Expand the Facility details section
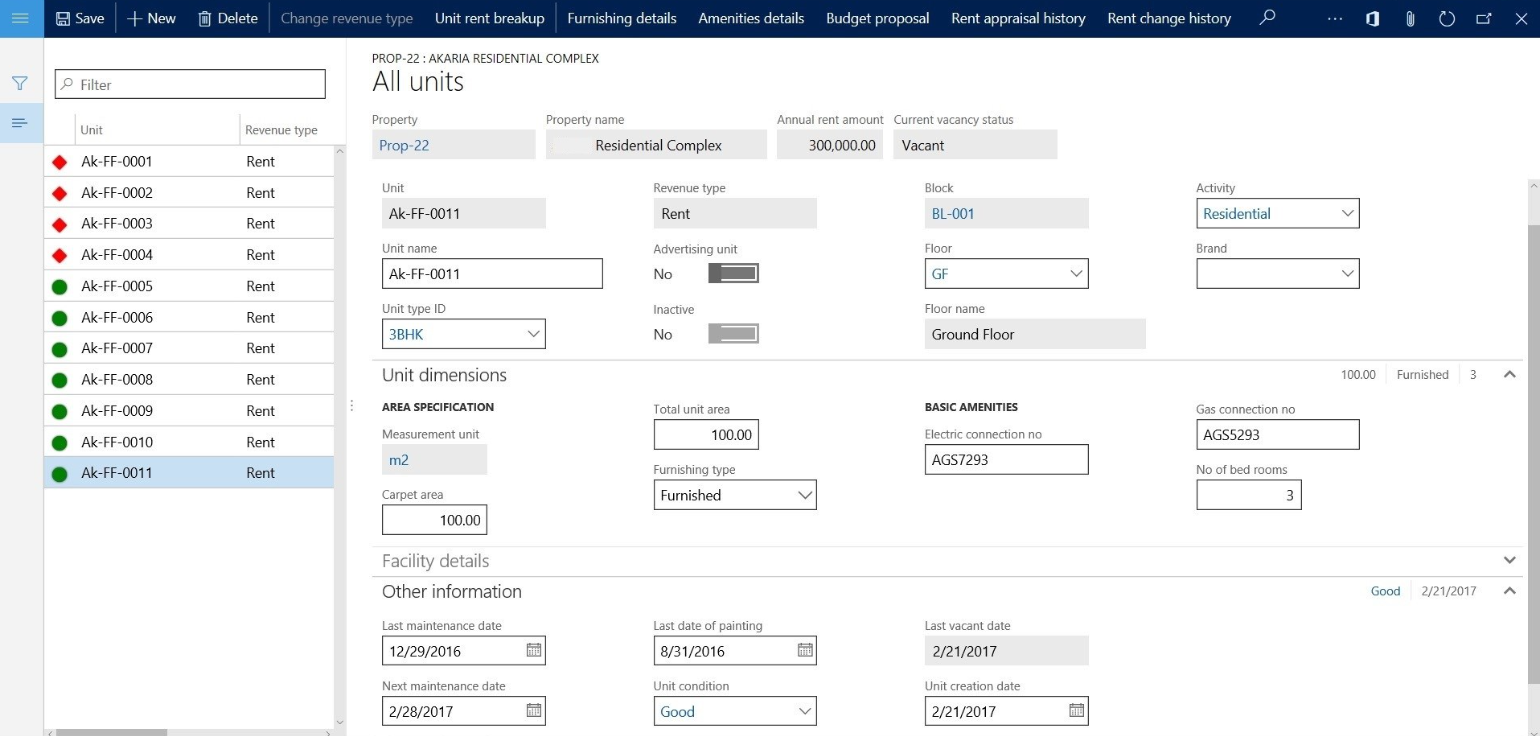 coord(1509,561)
